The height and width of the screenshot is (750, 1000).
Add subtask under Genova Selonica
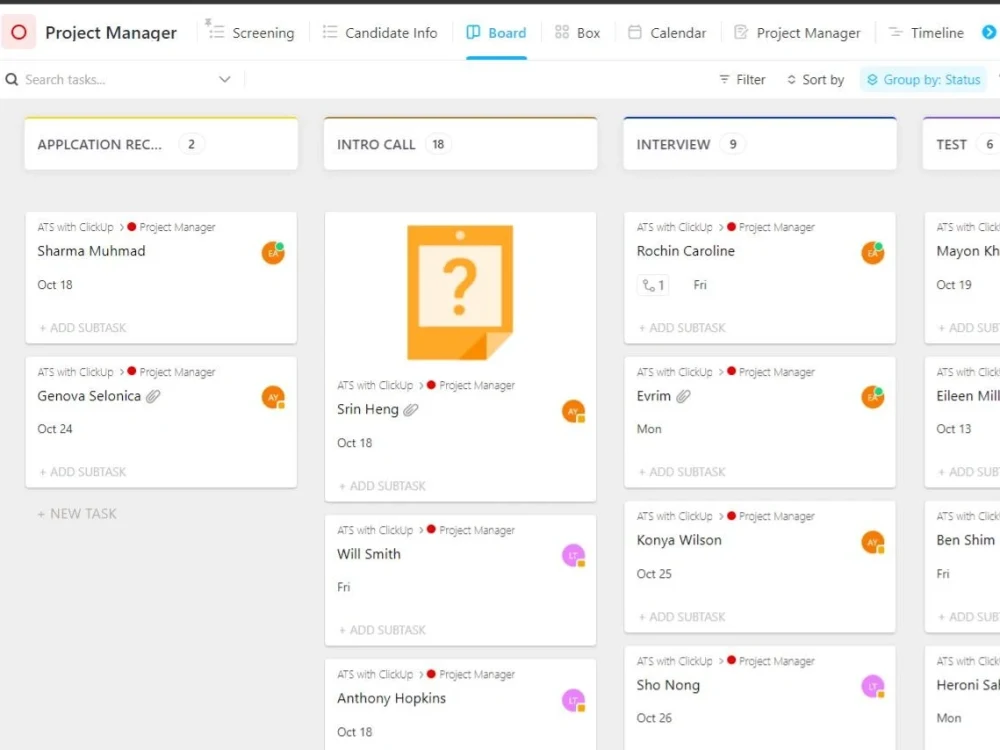tap(82, 472)
